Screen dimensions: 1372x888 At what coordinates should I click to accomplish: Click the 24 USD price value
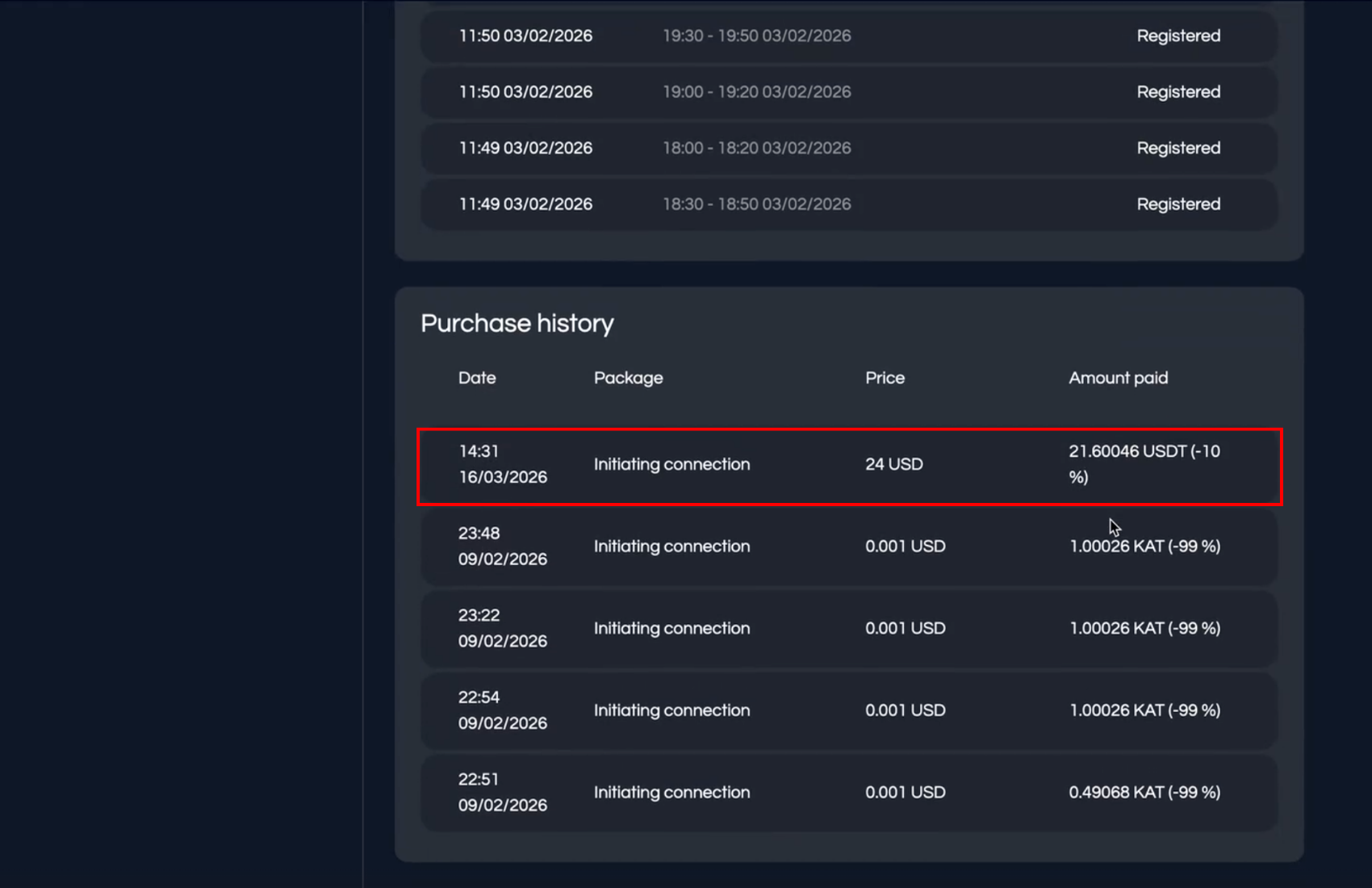[893, 464]
